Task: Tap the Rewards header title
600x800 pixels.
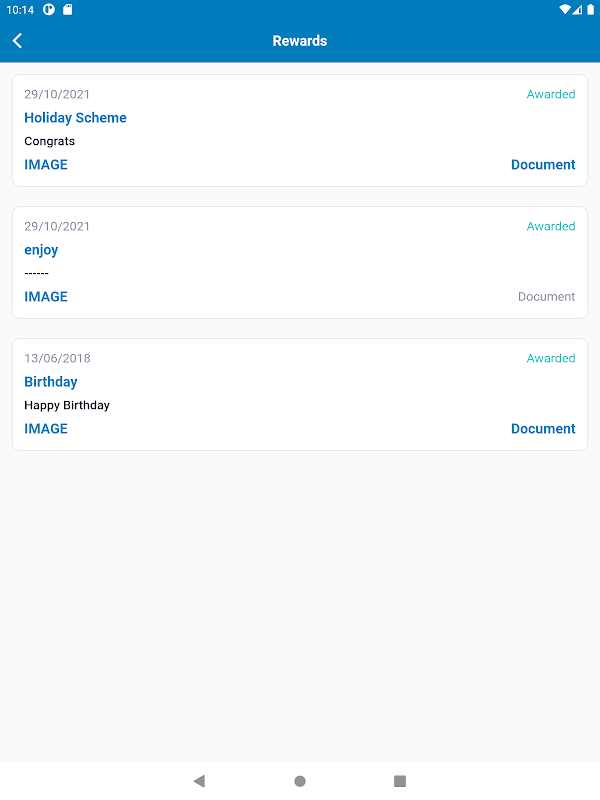Action: 300,41
